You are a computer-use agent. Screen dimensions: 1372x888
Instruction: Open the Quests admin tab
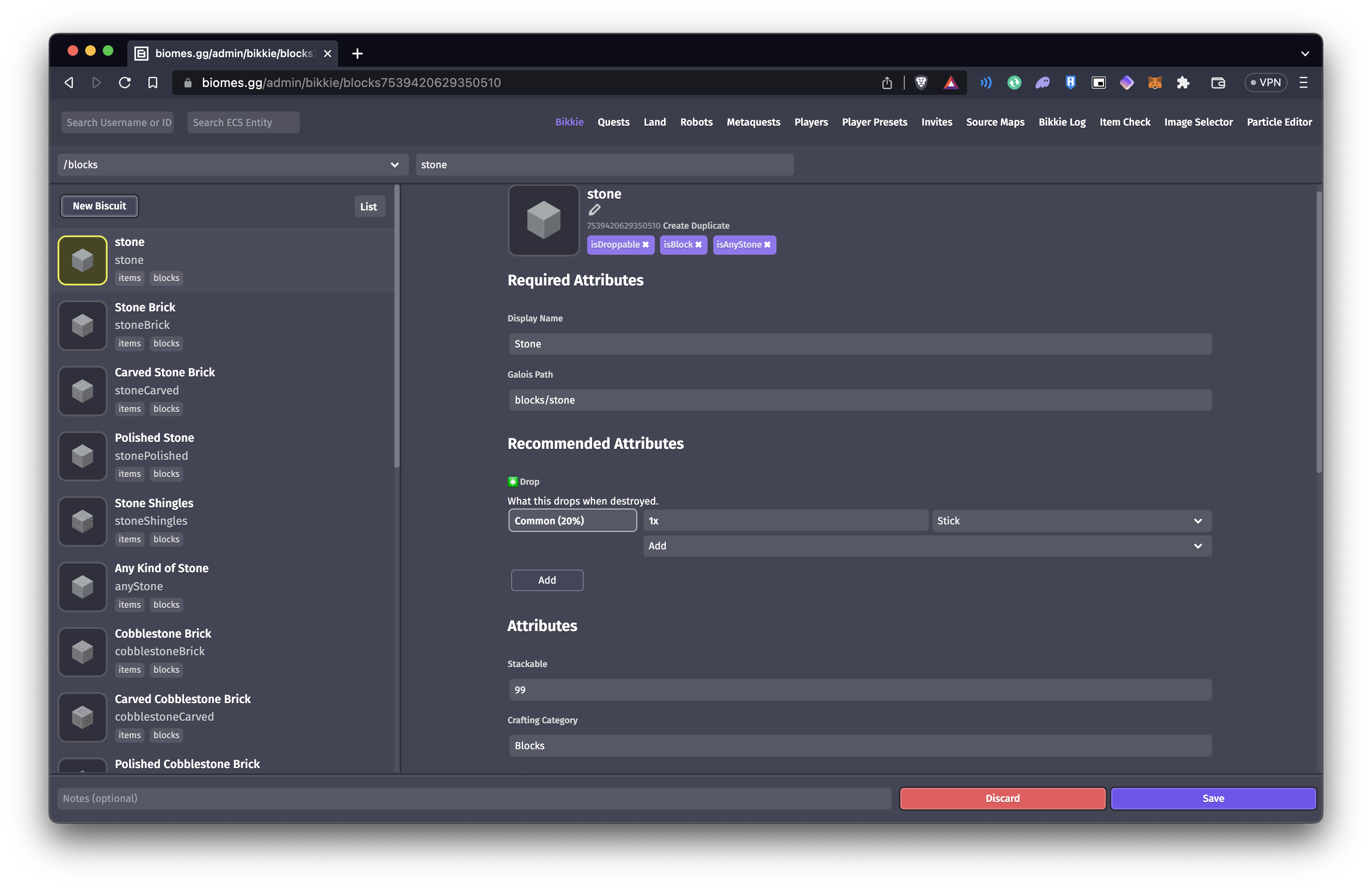(x=613, y=122)
